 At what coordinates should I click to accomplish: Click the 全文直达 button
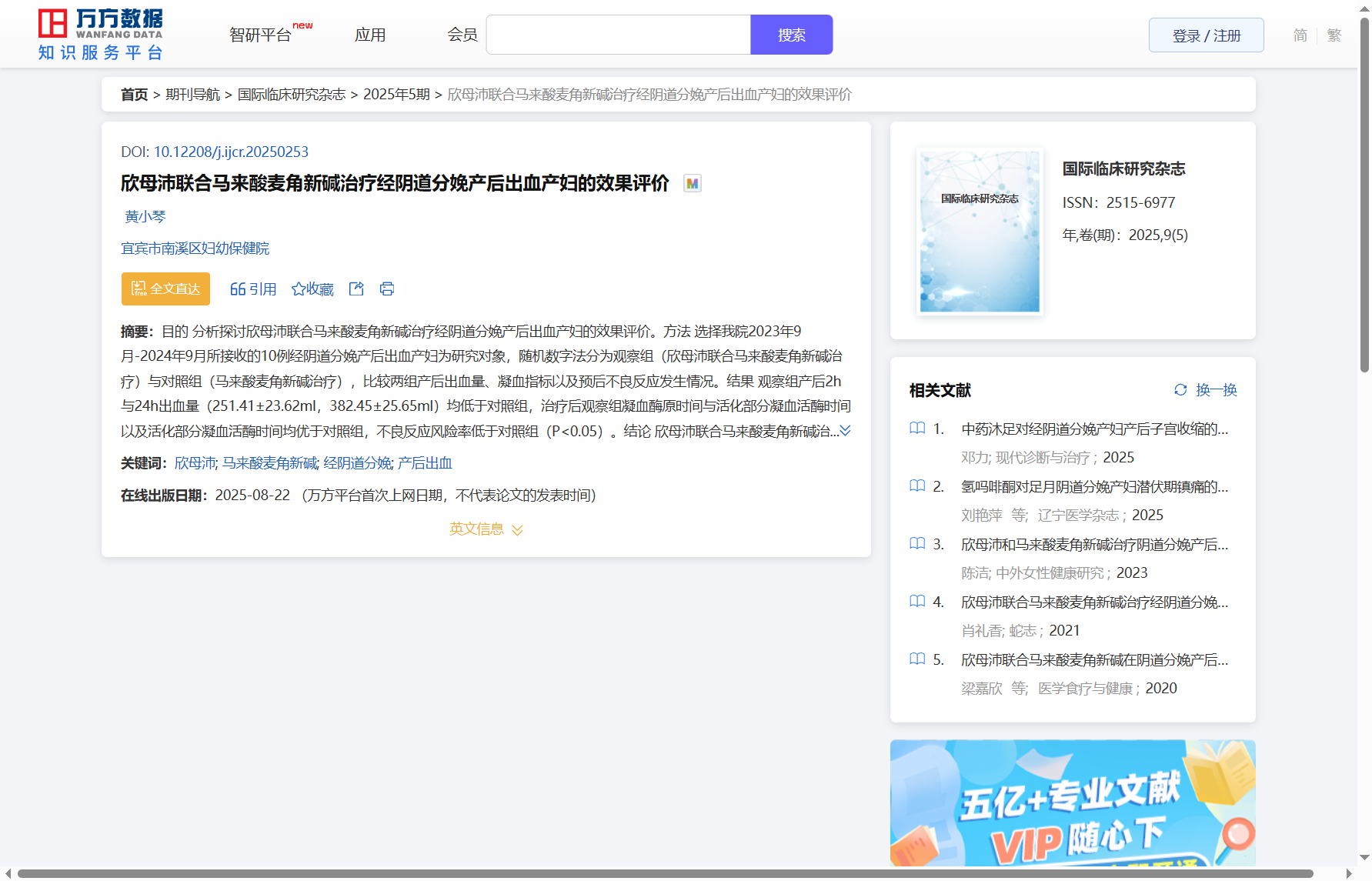165,289
